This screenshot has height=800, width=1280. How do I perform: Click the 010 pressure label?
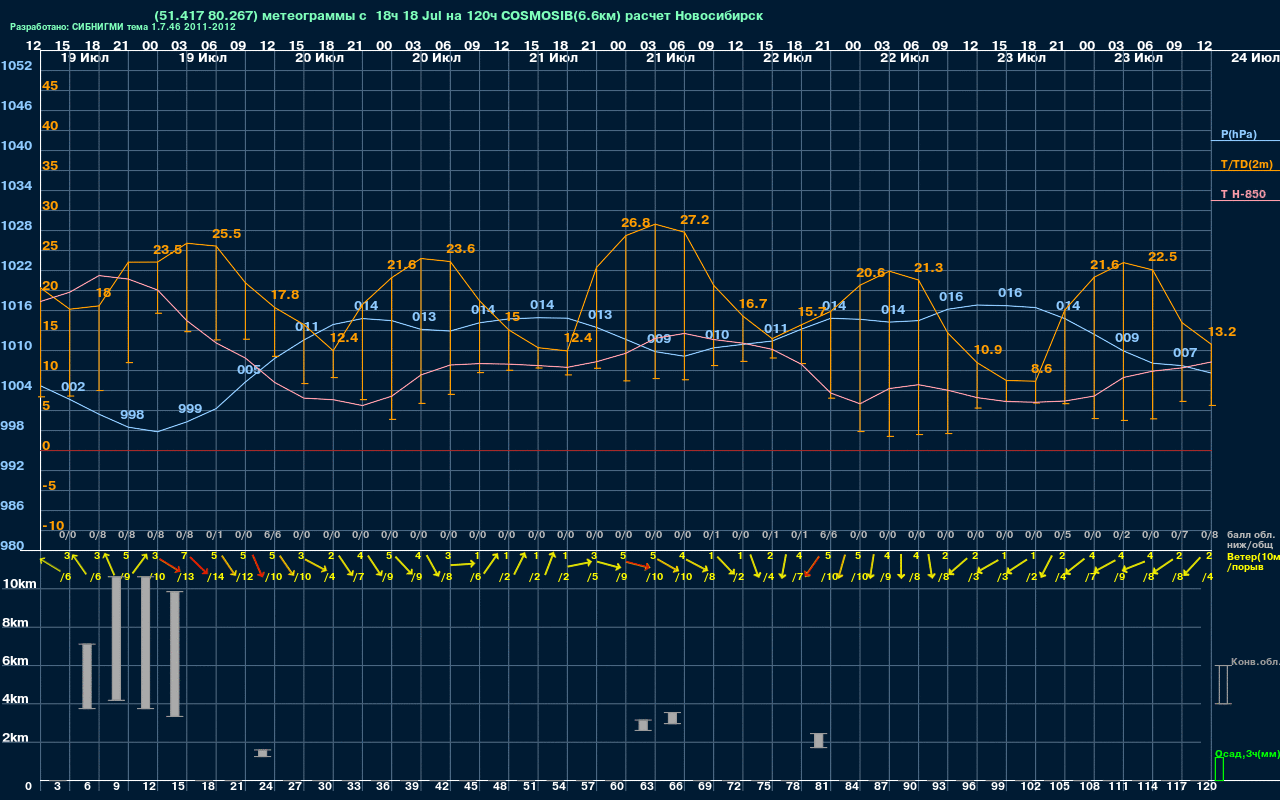(717, 334)
